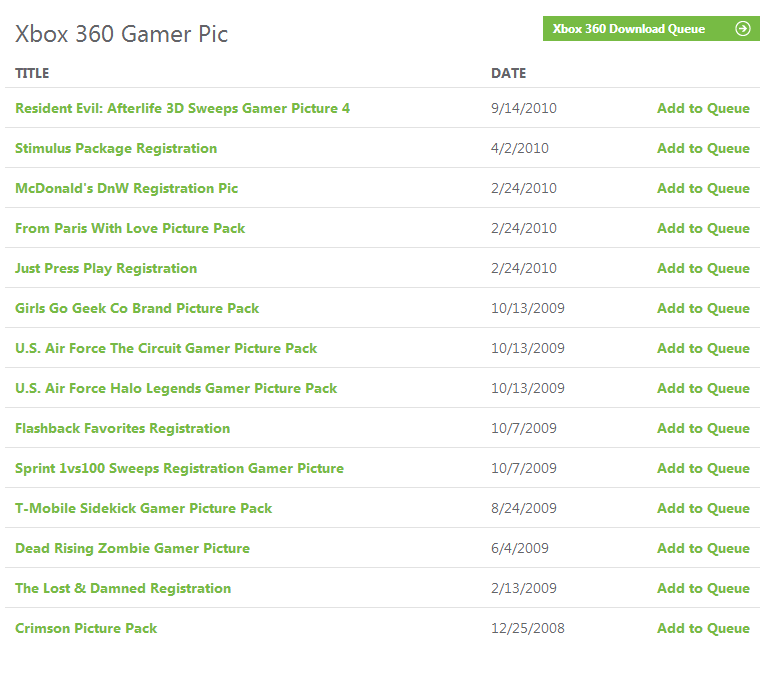
Task: Add T-Mobile Sidekick Gamer Picture Pack to queue
Action: click(703, 508)
